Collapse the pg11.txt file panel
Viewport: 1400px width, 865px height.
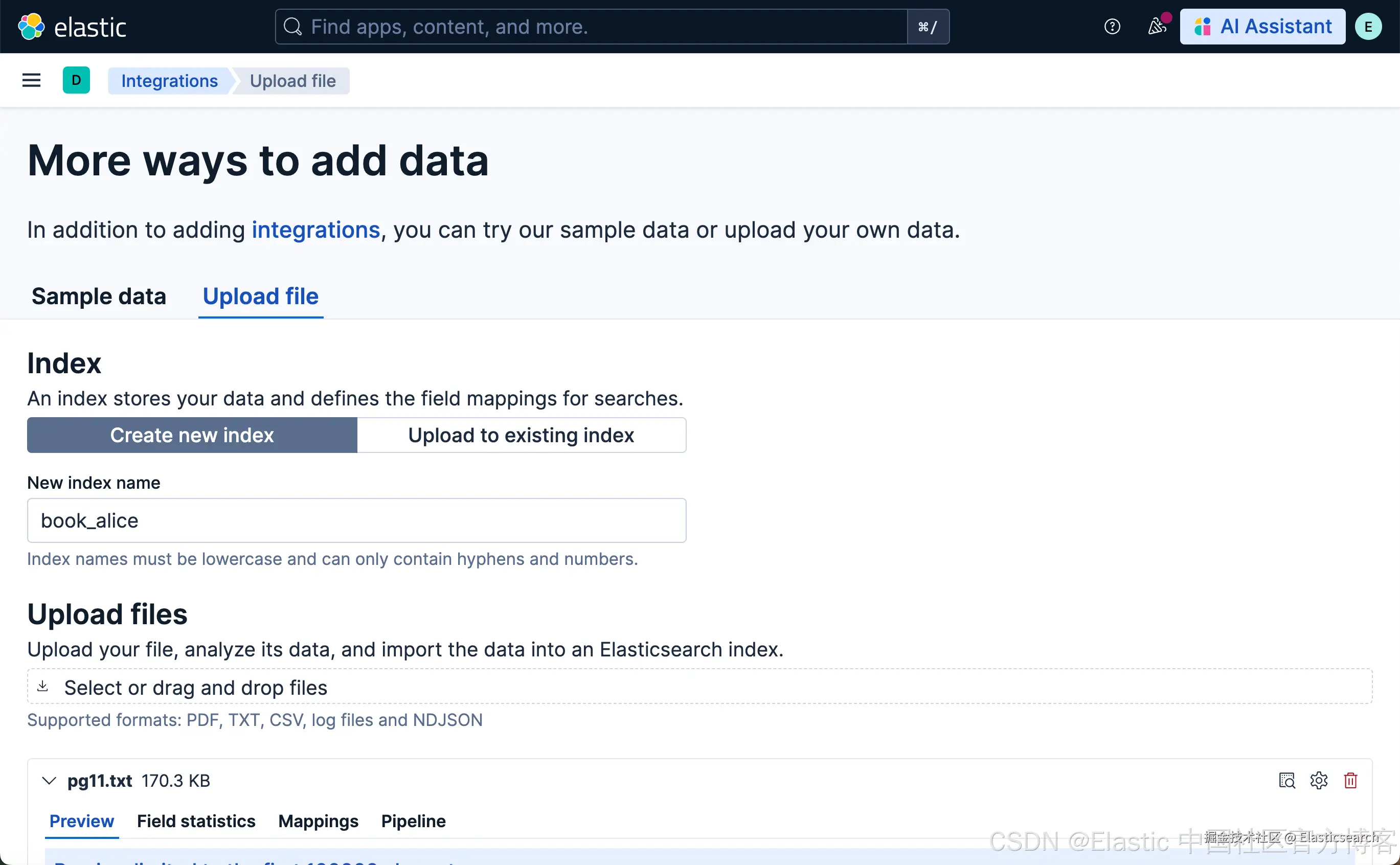point(49,780)
